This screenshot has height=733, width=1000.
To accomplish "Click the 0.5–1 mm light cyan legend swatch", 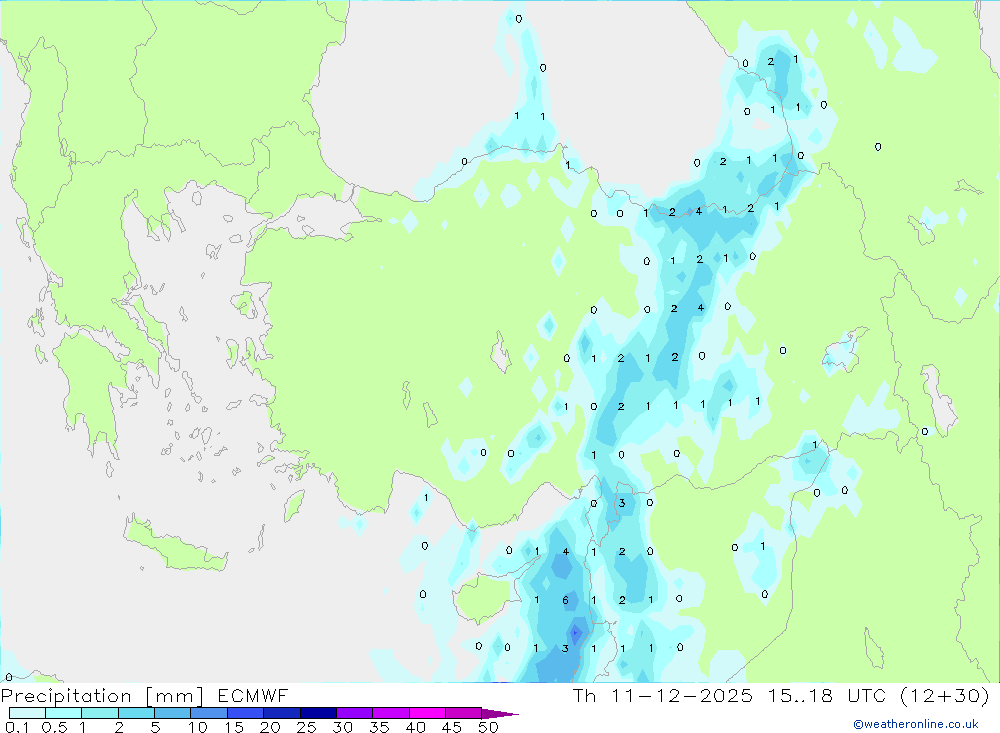I will (x=63, y=713).
